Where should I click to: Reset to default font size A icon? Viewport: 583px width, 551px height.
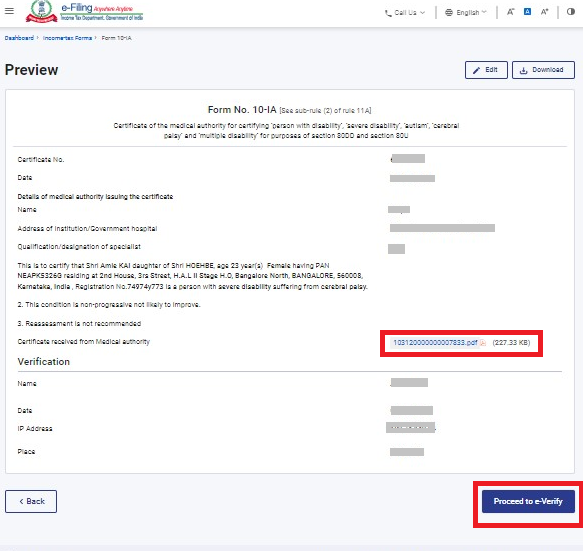coord(527,12)
